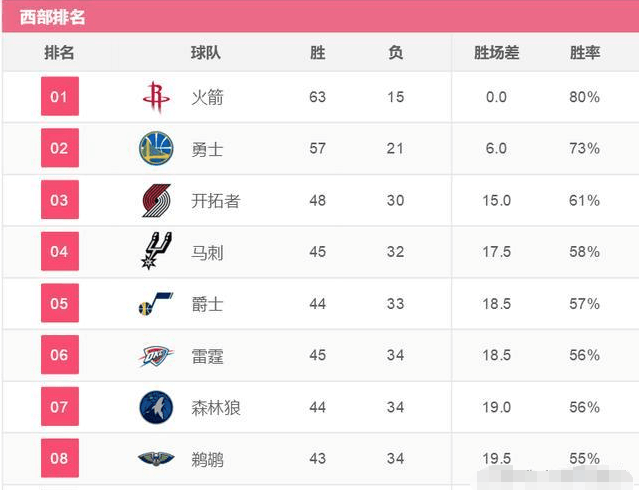This screenshot has height=490, width=642.
Task: Click the Spurs team logo
Action: (156, 251)
